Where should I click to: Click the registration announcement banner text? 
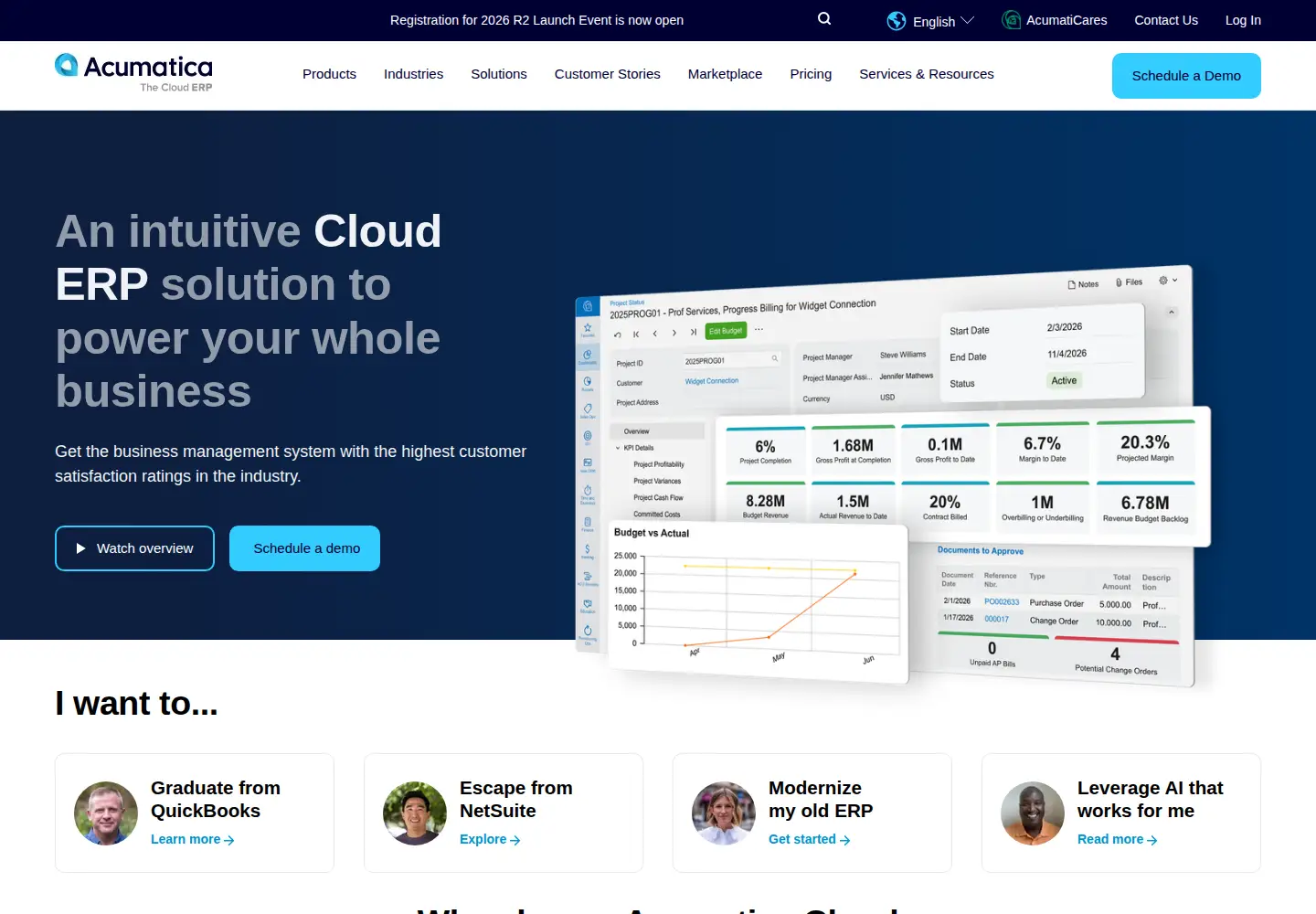[536, 20]
